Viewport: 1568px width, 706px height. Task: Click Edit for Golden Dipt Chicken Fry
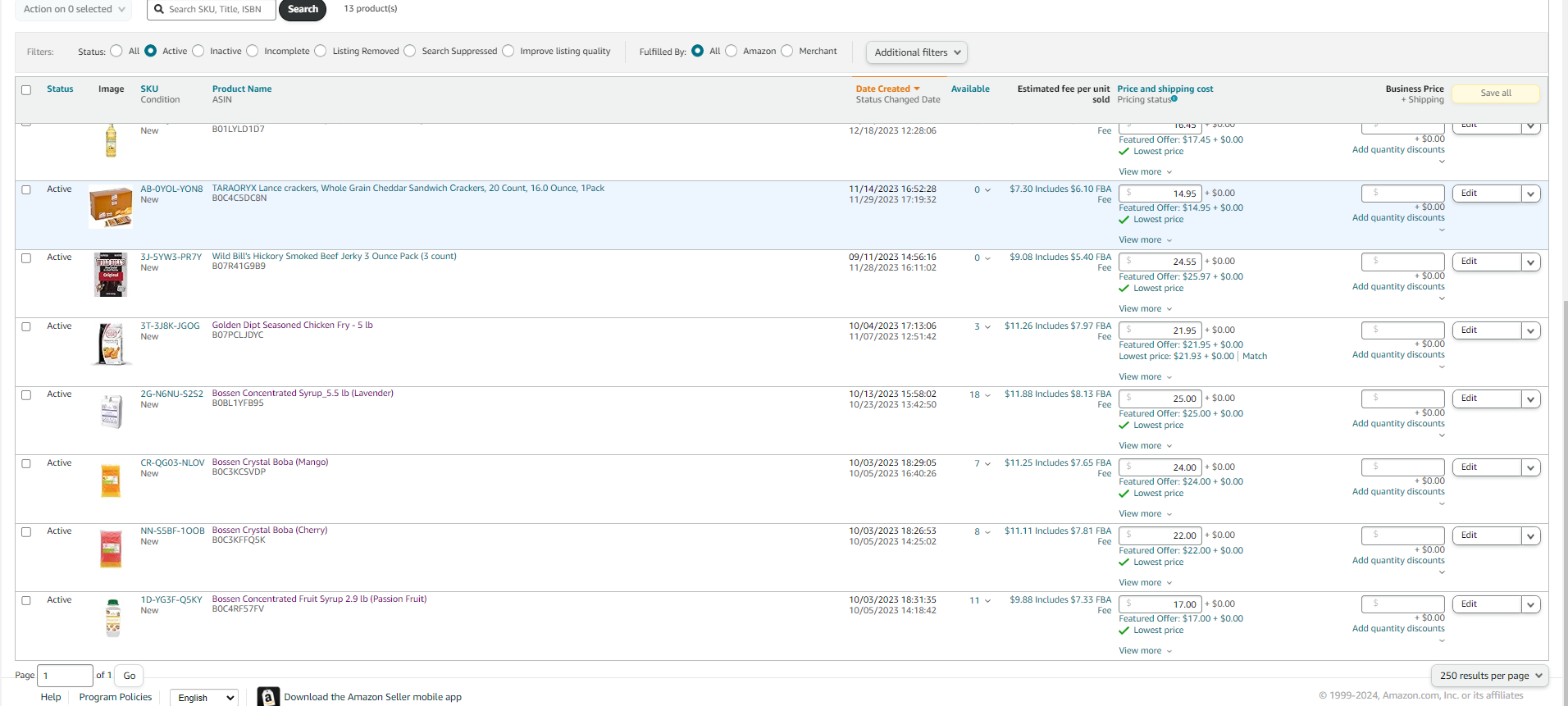point(1487,330)
